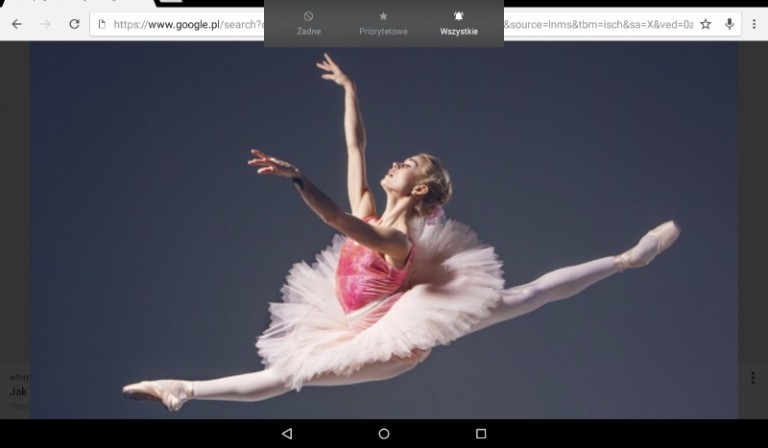Image resolution: width=768 pixels, height=448 pixels.
Task: Open Chrome's three-dot menu
Action: coord(754,24)
